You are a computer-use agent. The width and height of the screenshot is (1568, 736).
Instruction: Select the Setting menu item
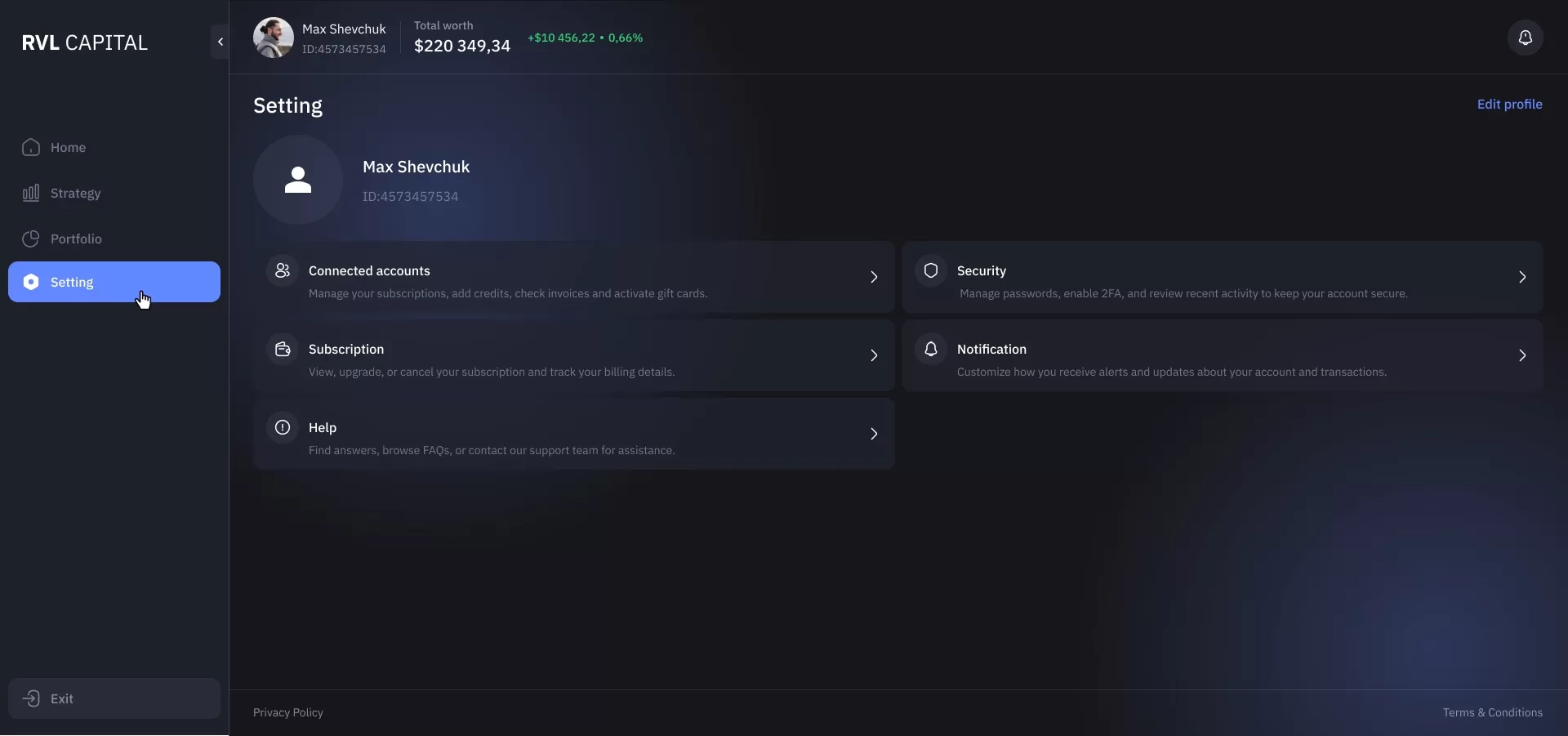(x=114, y=282)
